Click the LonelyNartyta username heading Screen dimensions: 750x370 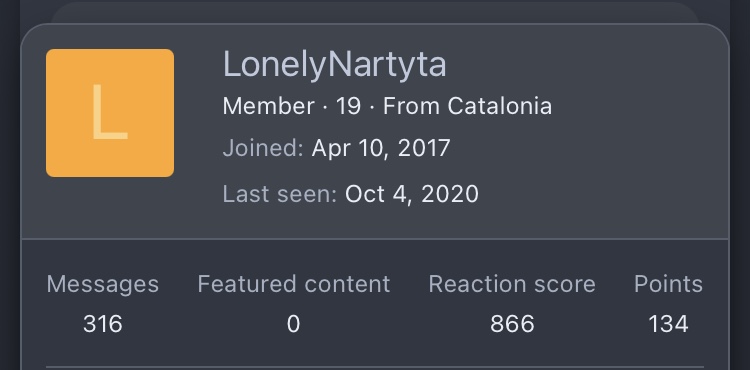coord(334,65)
